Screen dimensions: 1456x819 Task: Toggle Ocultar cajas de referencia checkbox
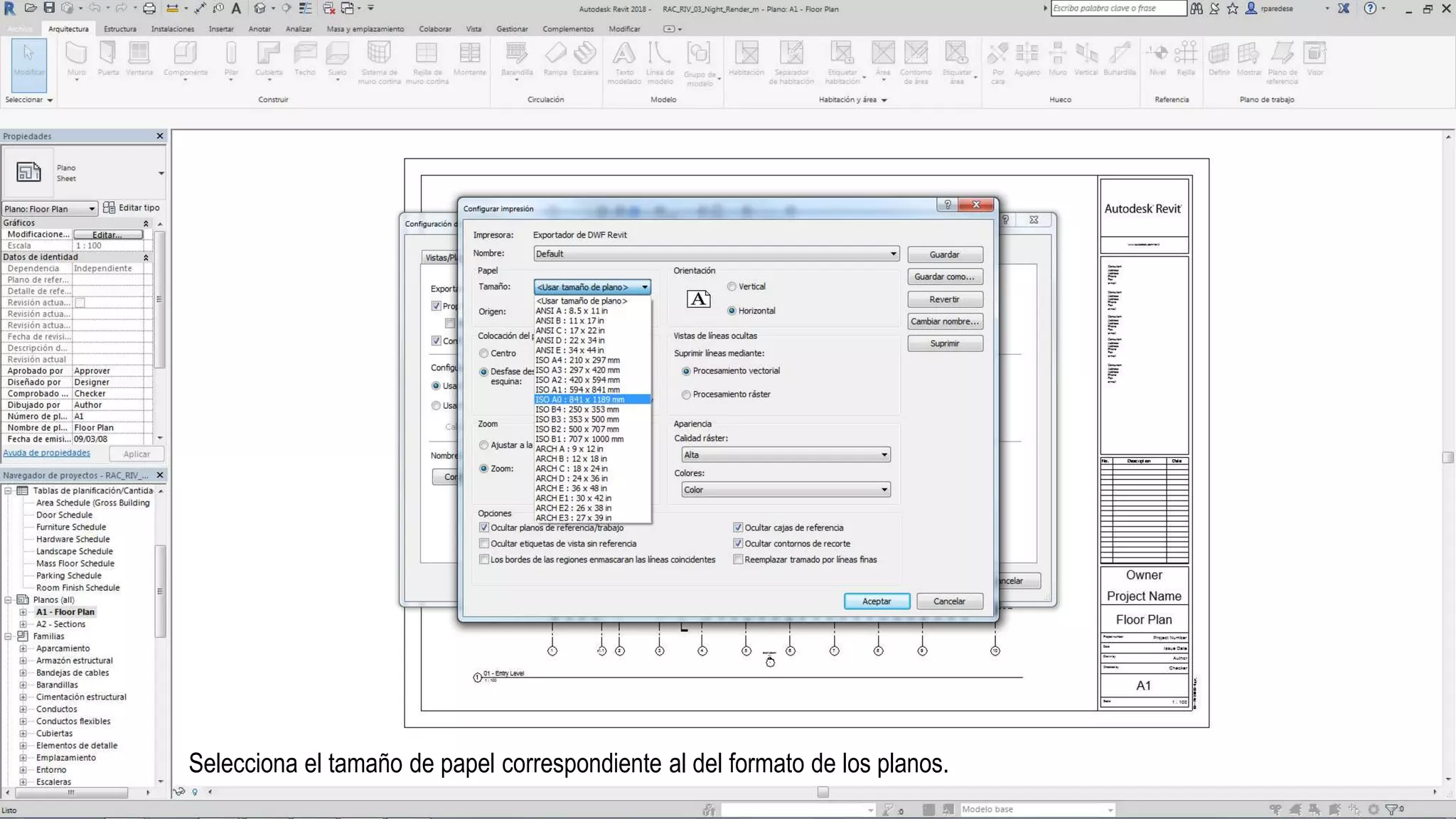[x=738, y=528]
